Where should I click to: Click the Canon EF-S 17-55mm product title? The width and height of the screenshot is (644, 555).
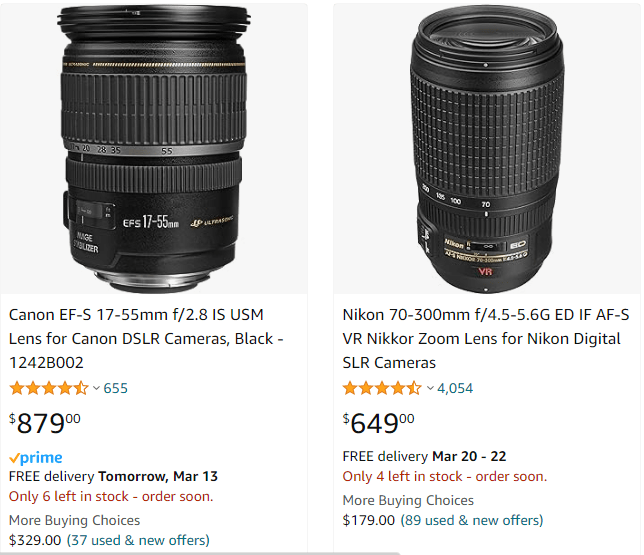tap(146, 338)
